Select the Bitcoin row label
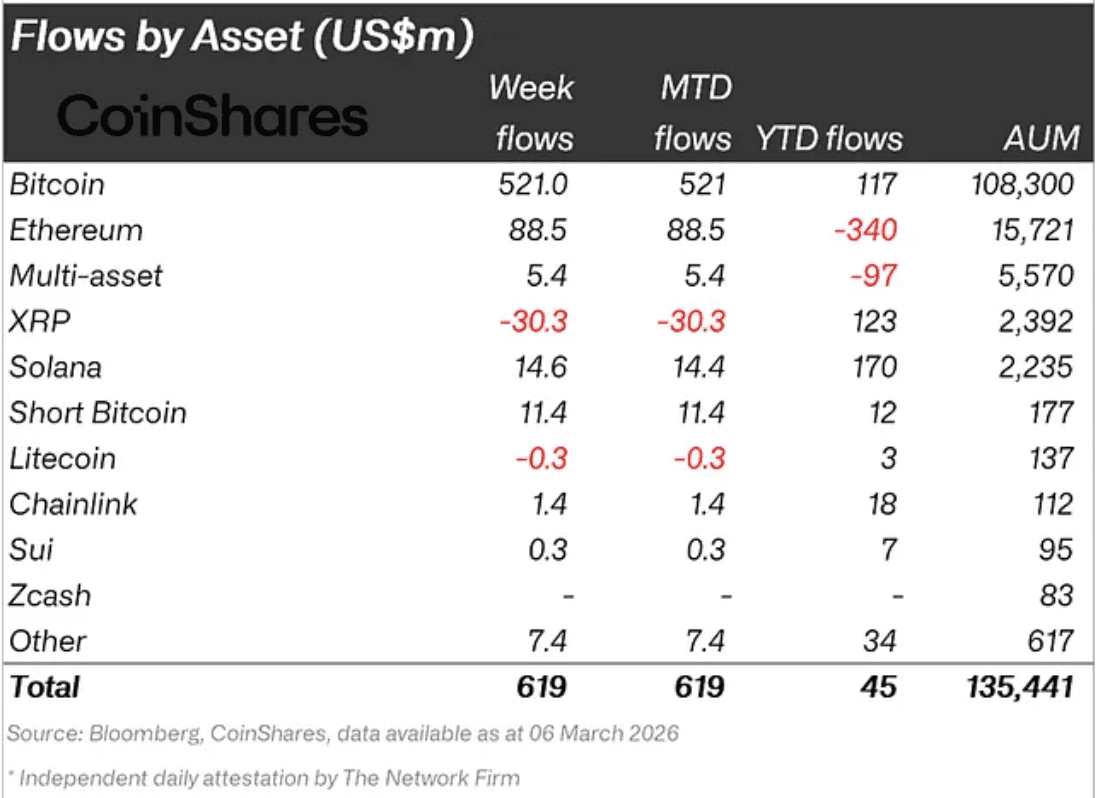The width and height of the screenshot is (1098, 798). pos(57,184)
